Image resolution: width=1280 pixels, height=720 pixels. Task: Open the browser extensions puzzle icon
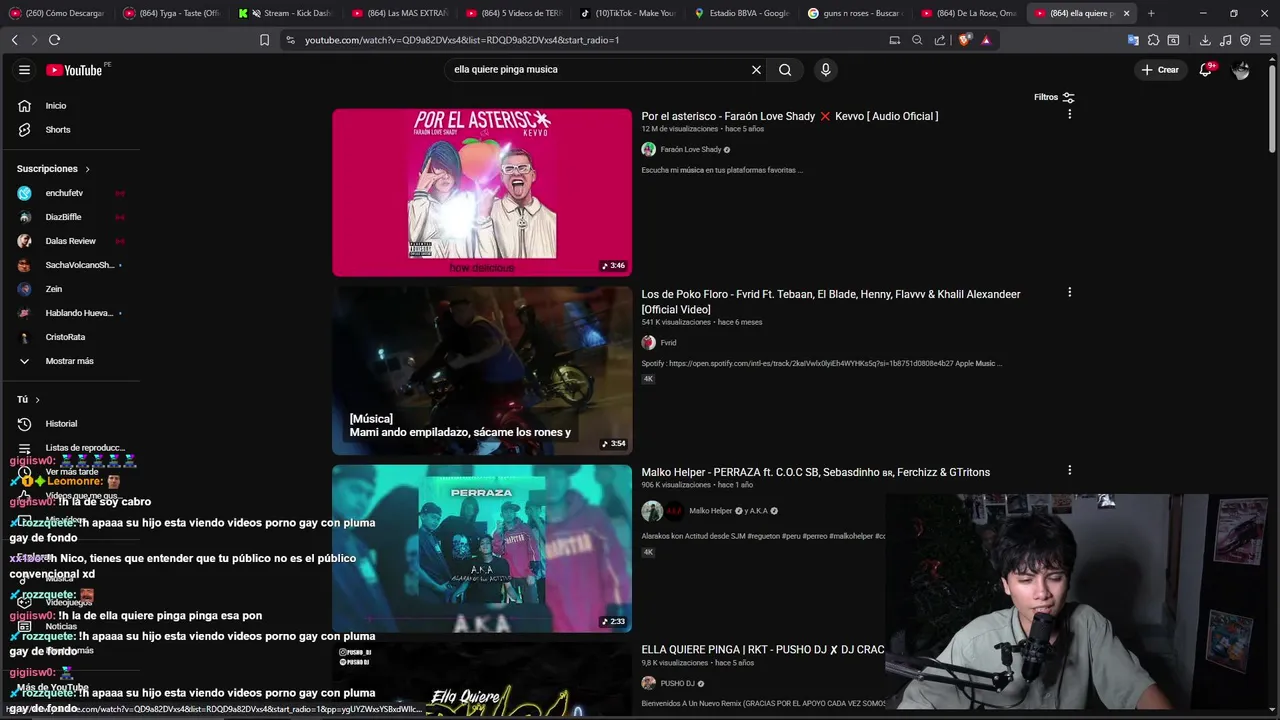coord(1153,40)
